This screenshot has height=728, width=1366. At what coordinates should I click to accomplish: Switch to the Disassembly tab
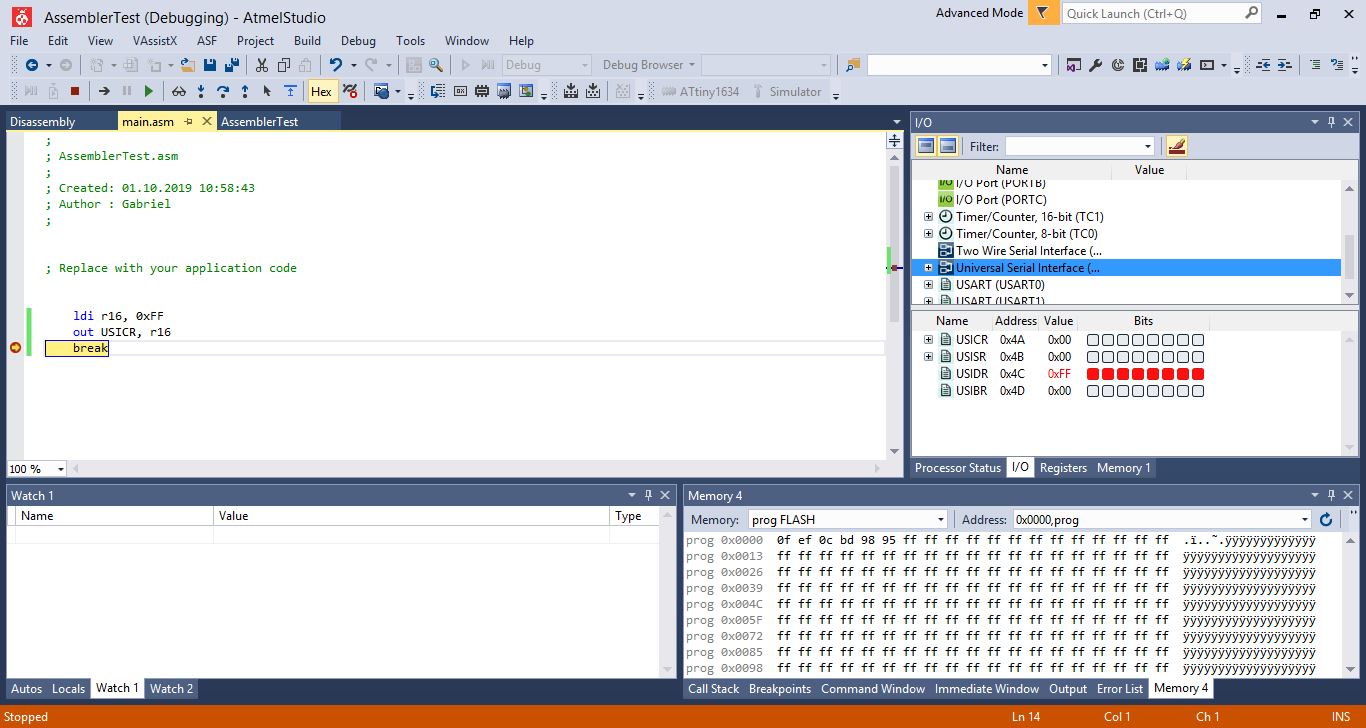[43, 122]
